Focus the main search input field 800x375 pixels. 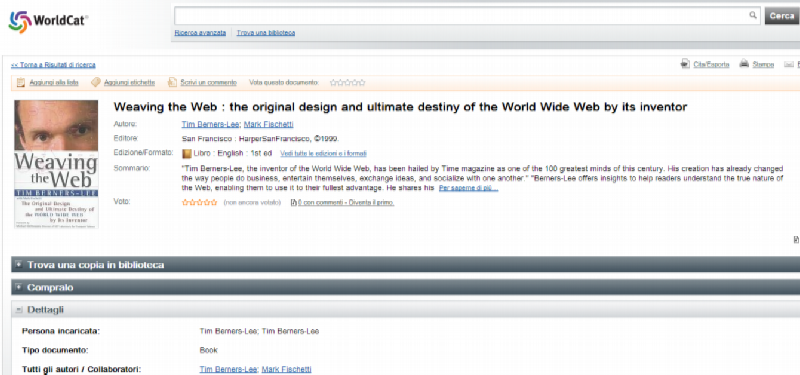click(x=467, y=16)
